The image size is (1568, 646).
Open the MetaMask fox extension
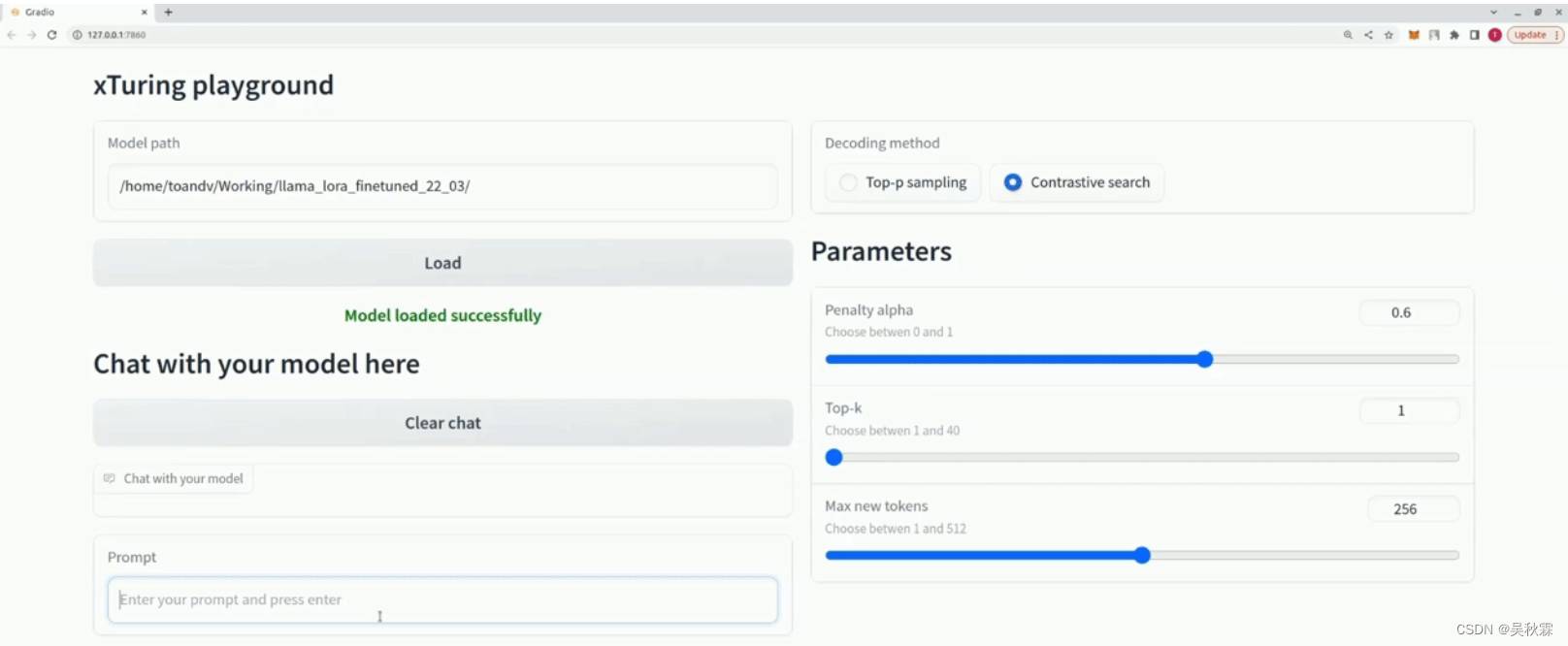pos(1414,35)
